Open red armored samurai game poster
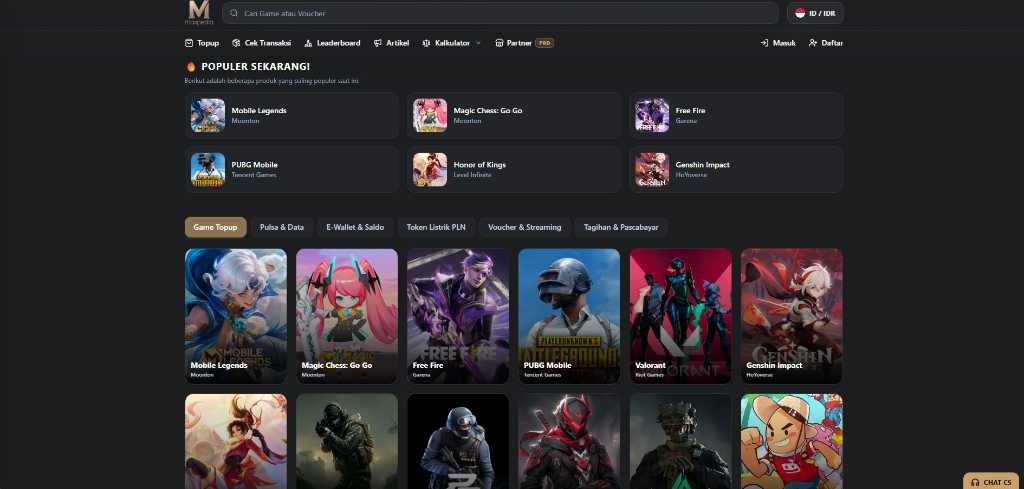 click(x=569, y=441)
